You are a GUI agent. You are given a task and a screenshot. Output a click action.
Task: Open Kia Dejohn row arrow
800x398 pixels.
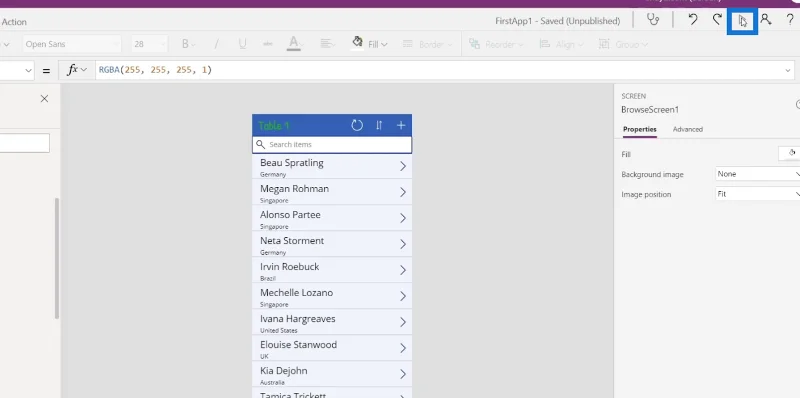click(403, 375)
